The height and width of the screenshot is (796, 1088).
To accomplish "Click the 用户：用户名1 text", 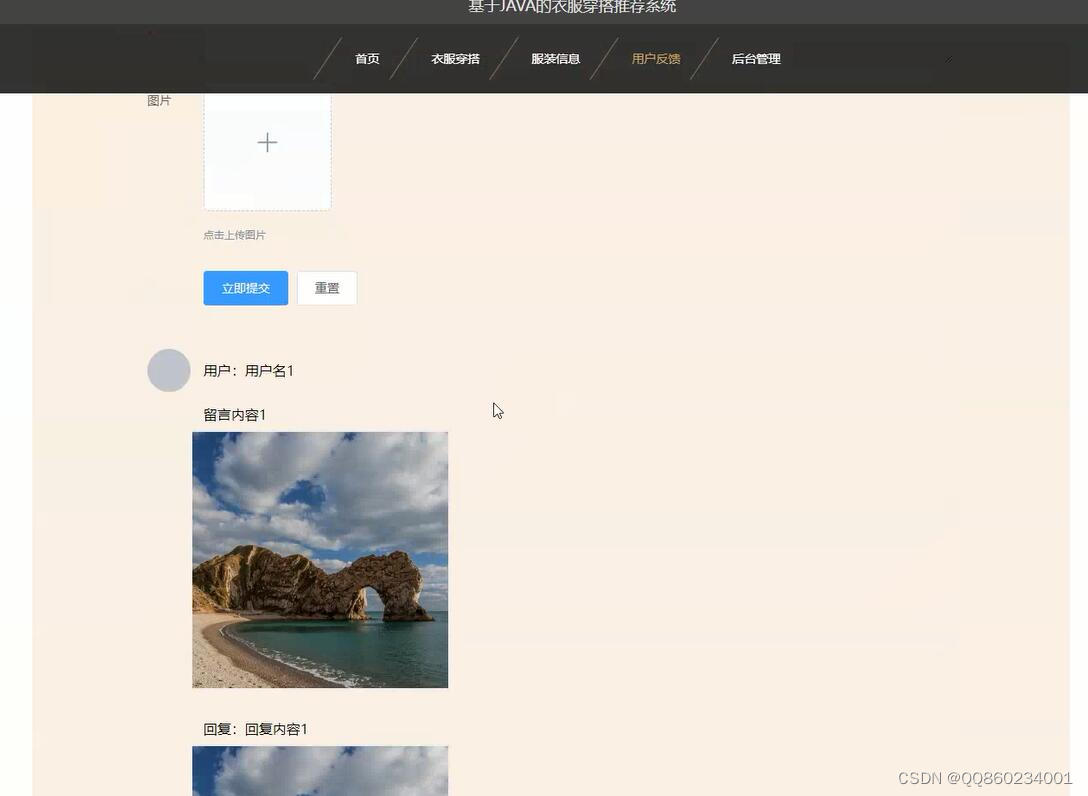I will pyautogui.click(x=248, y=371).
